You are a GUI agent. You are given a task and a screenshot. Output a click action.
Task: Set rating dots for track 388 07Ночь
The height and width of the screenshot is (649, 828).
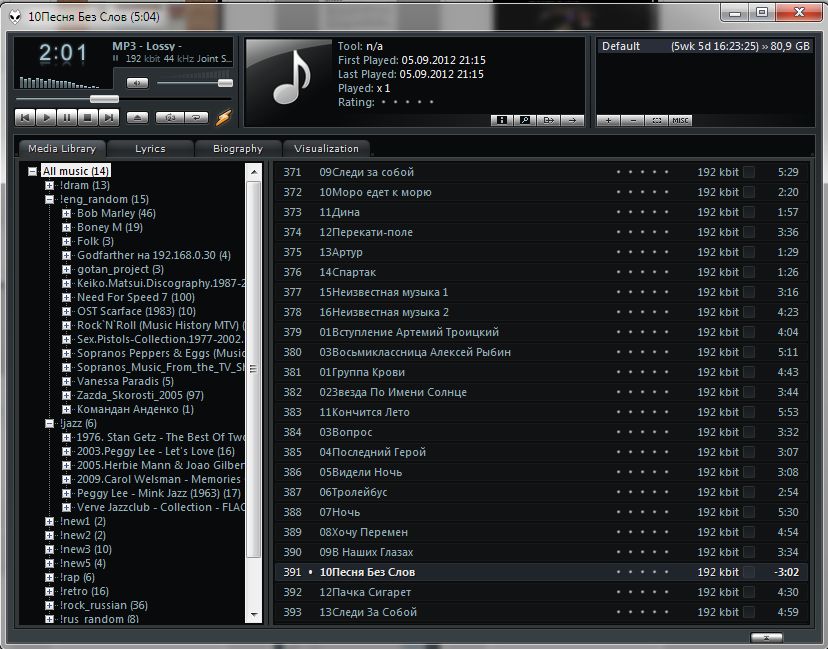click(642, 512)
